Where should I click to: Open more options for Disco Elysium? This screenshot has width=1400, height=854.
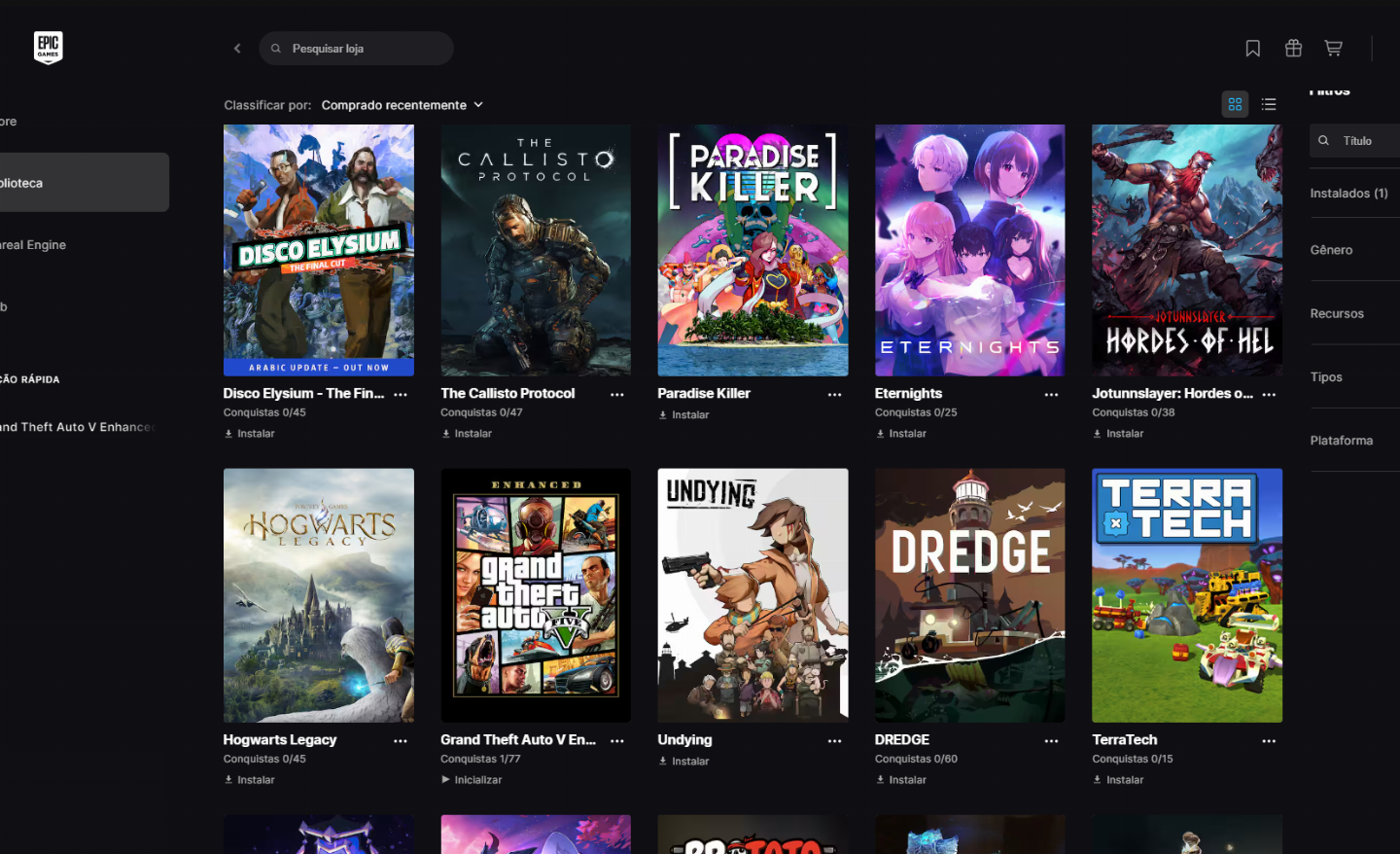(401, 394)
